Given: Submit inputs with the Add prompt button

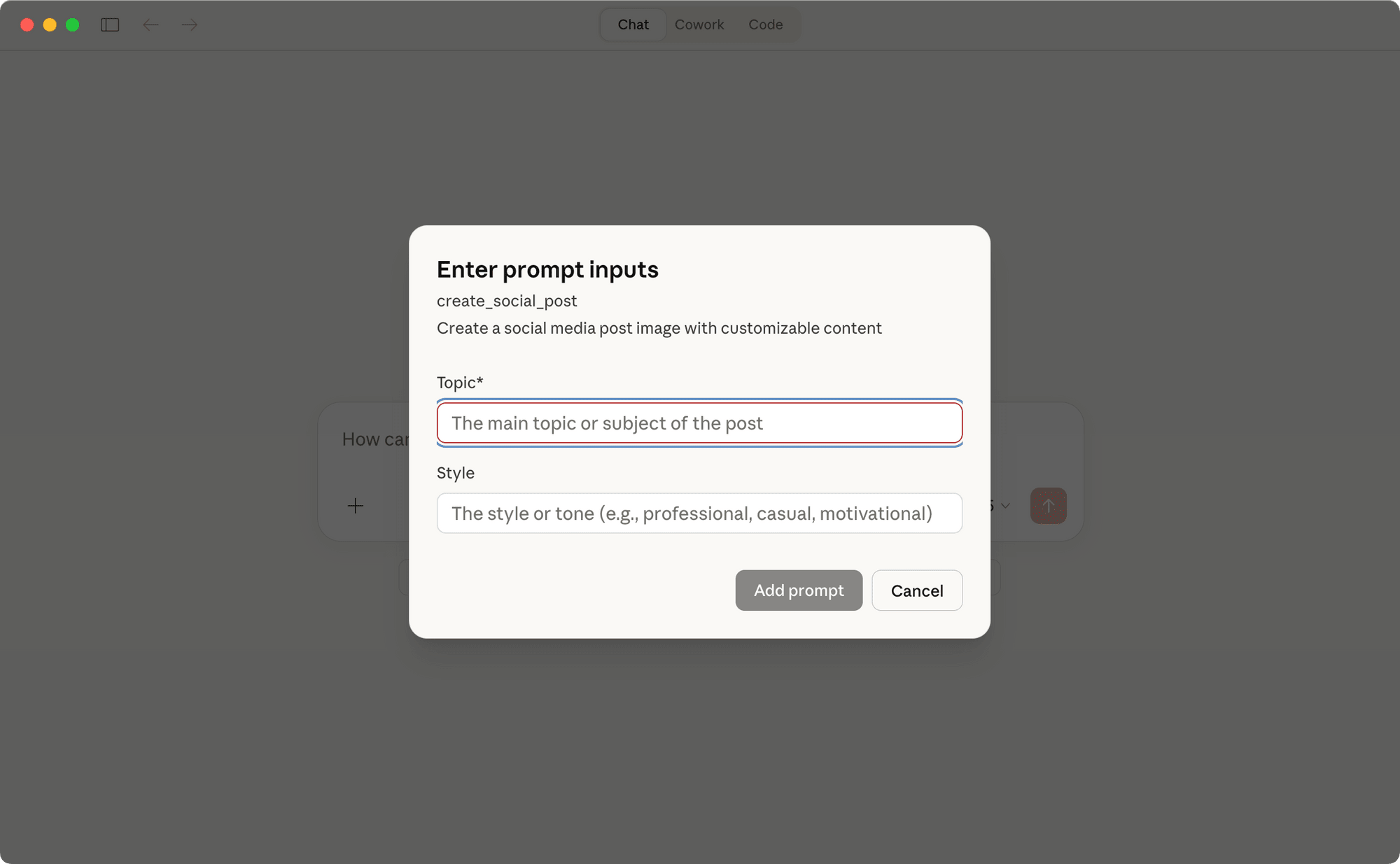Looking at the screenshot, I should [x=798, y=590].
